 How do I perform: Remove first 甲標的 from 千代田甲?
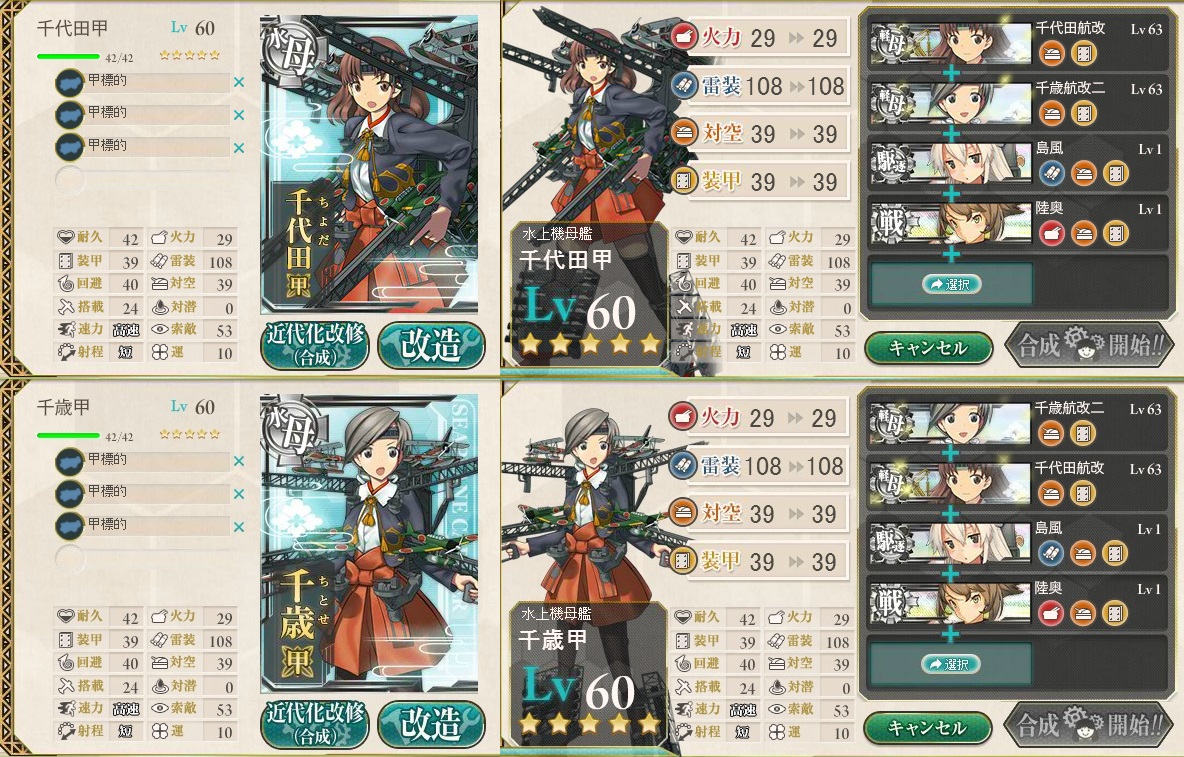[239, 82]
